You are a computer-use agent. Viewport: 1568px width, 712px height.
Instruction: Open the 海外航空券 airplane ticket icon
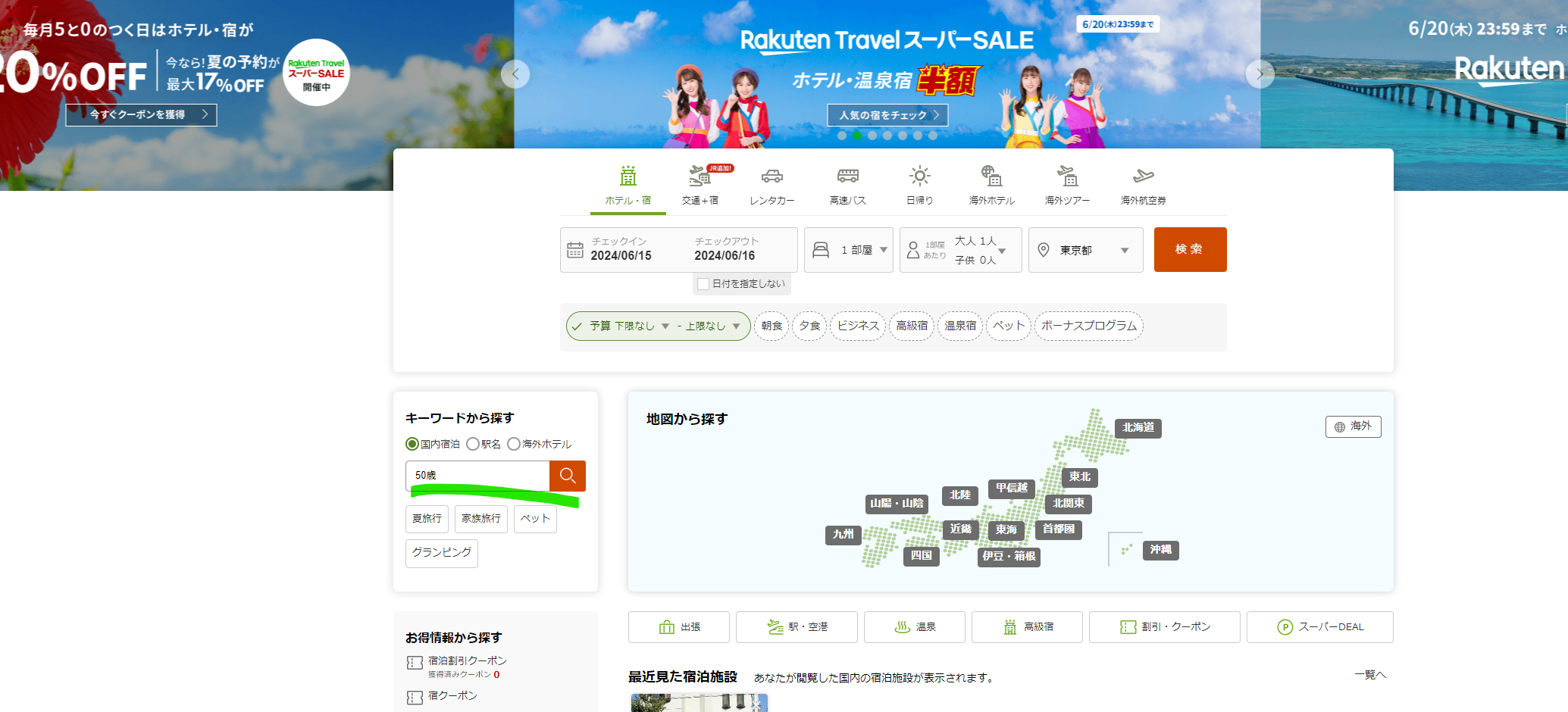click(1144, 176)
